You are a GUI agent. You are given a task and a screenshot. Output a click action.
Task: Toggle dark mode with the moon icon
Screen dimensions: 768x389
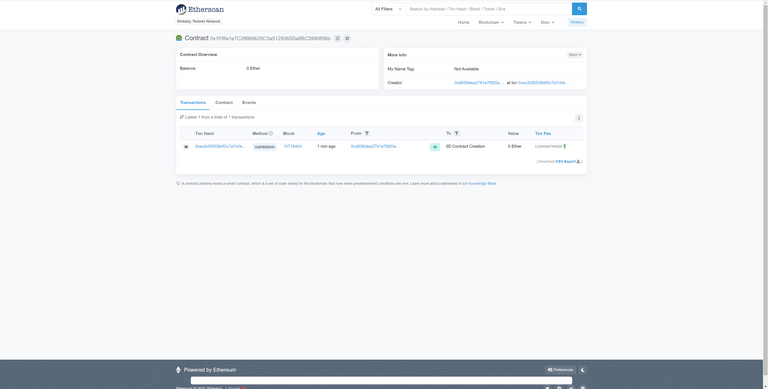pos(583,370)
